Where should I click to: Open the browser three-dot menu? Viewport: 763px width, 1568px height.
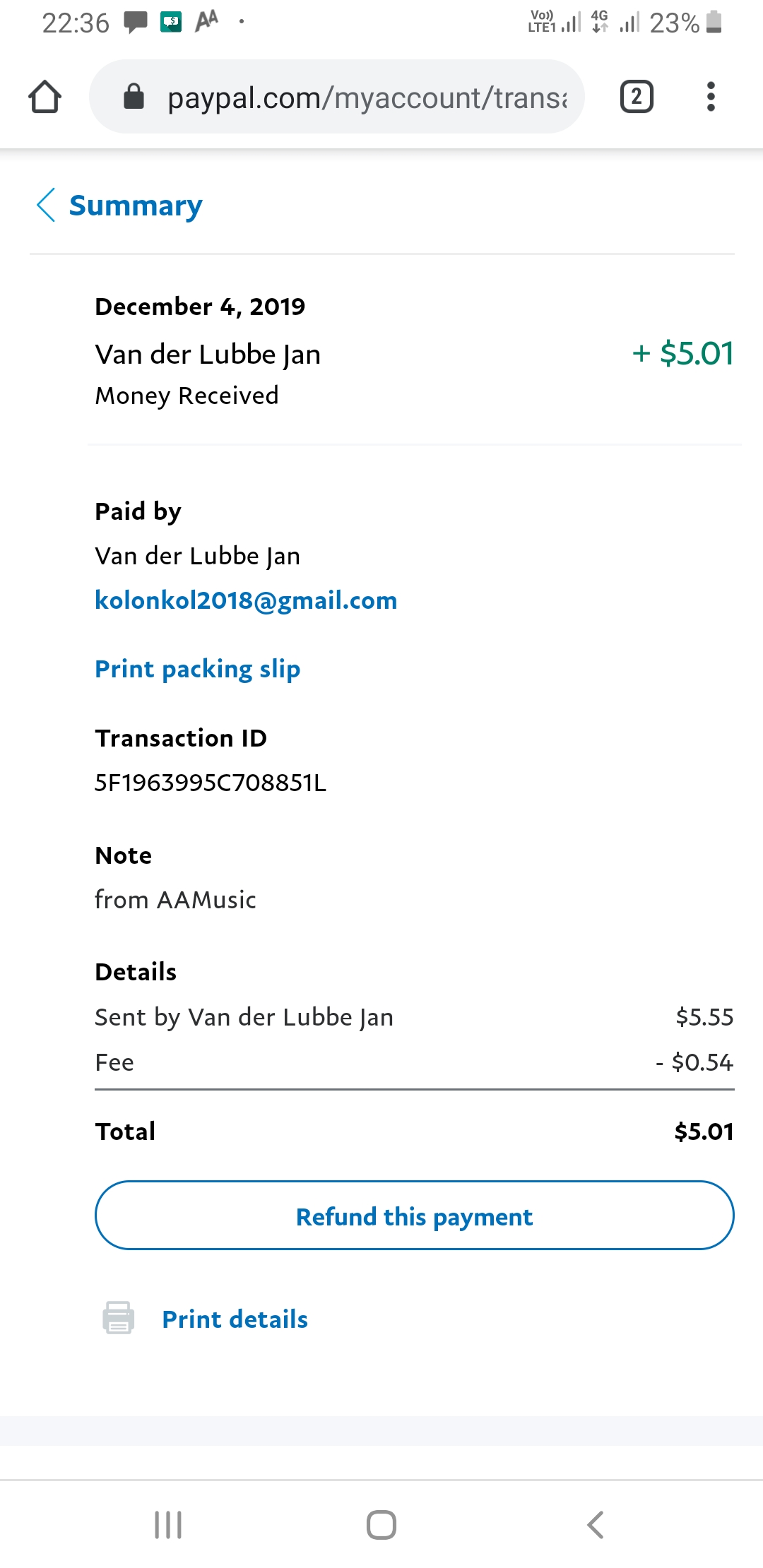711,97
